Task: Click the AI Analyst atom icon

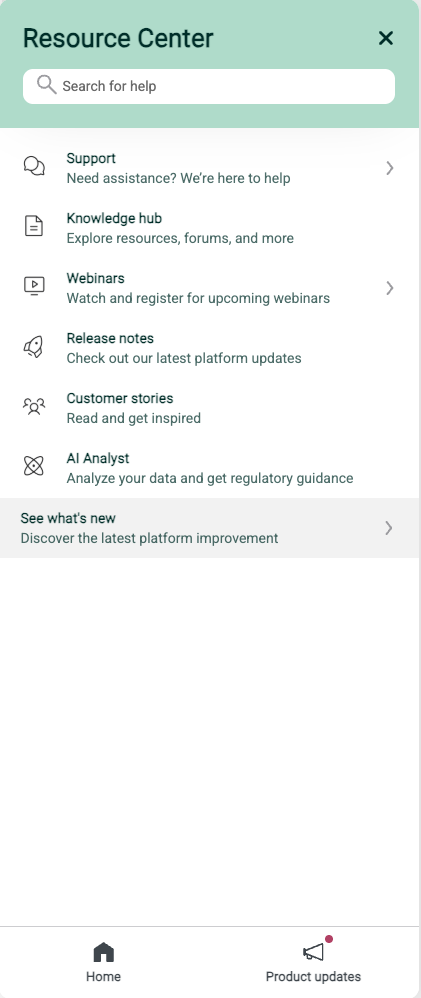Action: pyautogui.click(x=34, y=466)
